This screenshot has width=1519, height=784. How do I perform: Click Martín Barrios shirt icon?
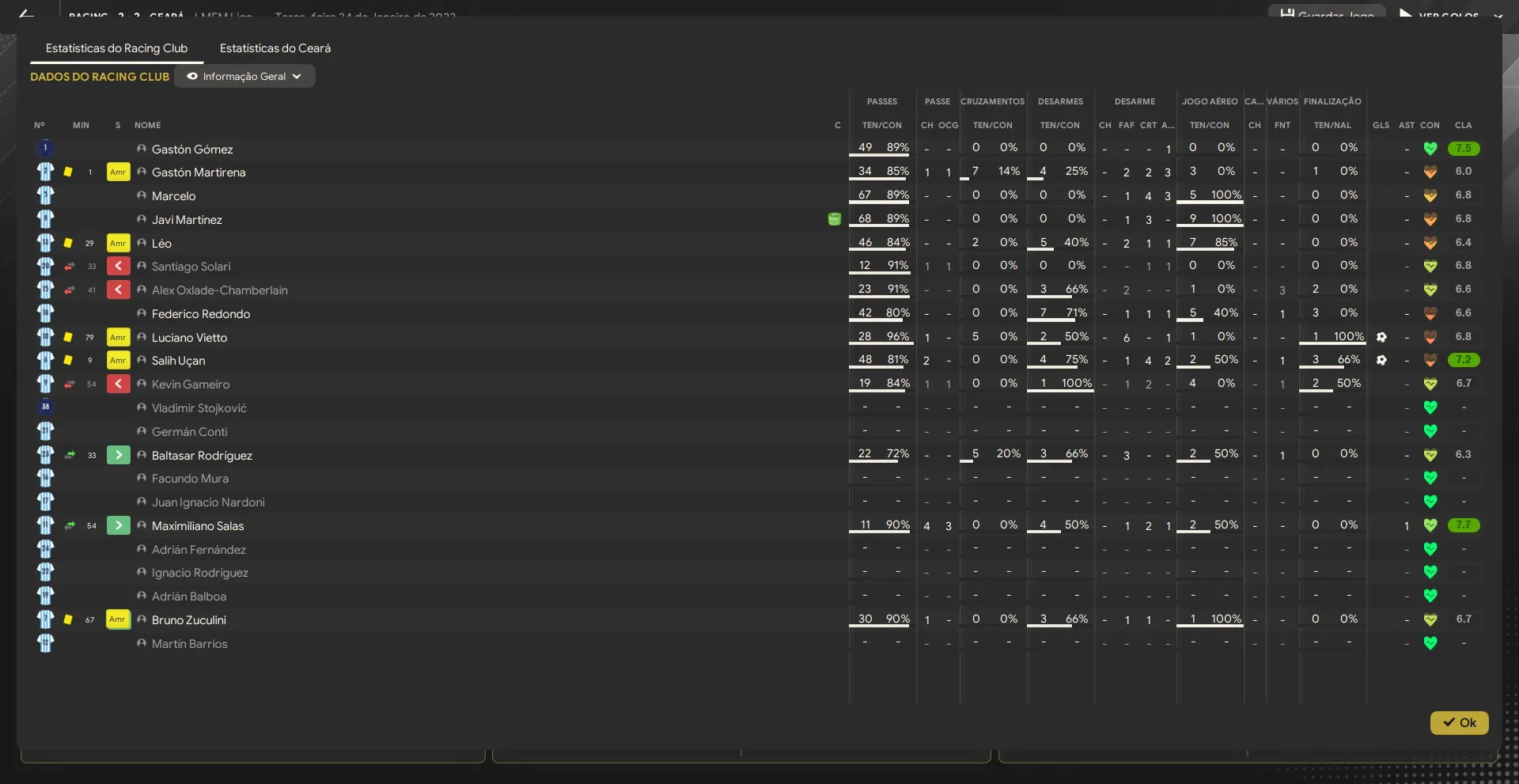pos(45,643)
